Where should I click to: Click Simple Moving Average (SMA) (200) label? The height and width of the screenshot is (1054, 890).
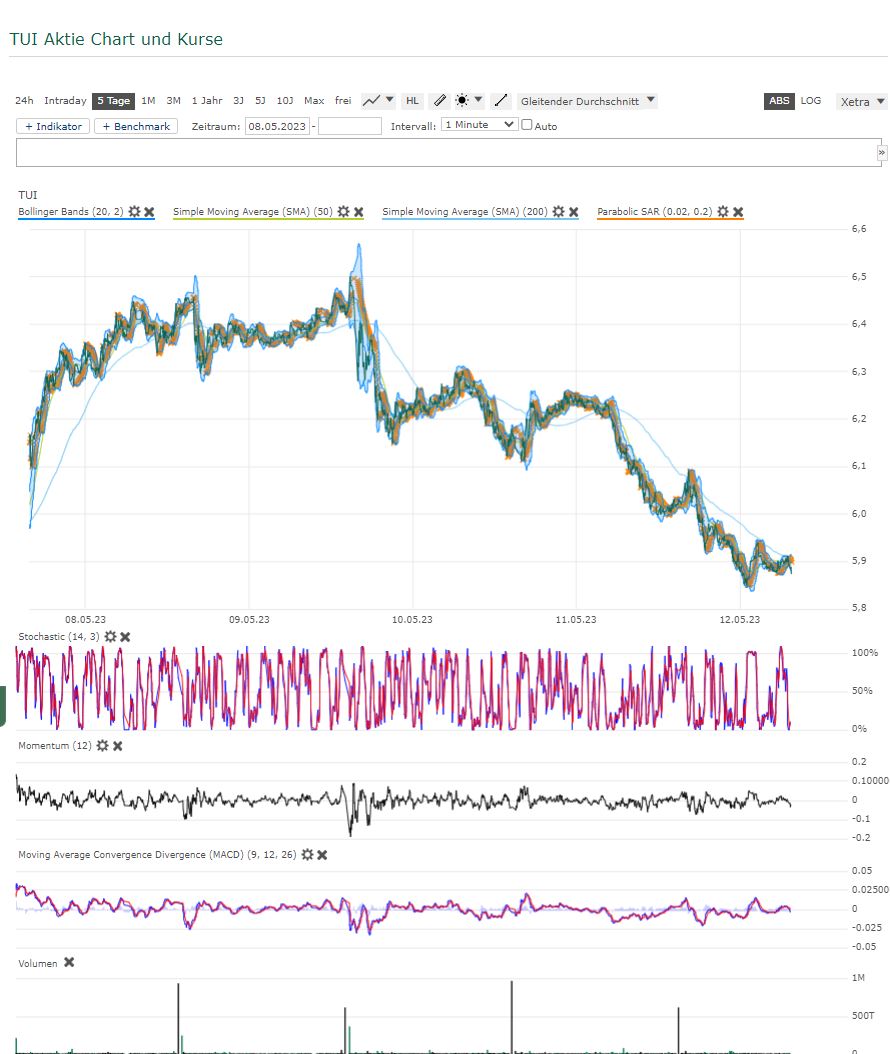tap(464, 212)
